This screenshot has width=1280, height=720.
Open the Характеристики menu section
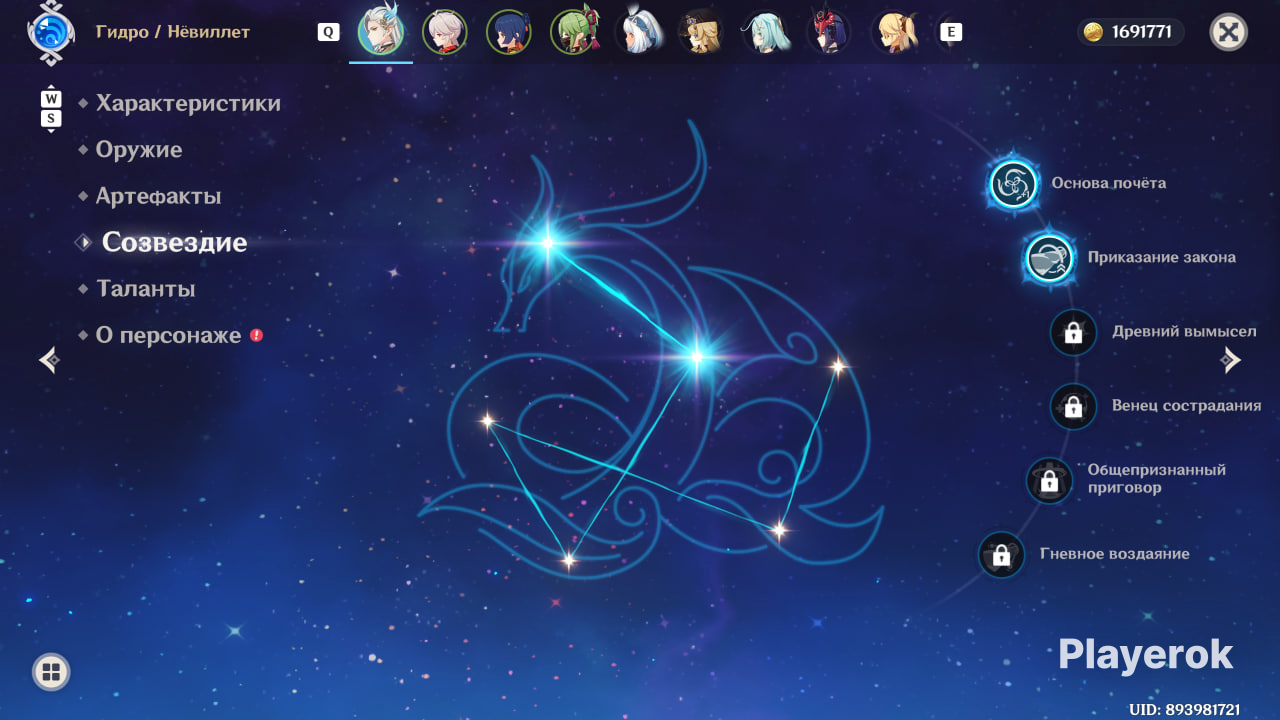coord(188,103)
